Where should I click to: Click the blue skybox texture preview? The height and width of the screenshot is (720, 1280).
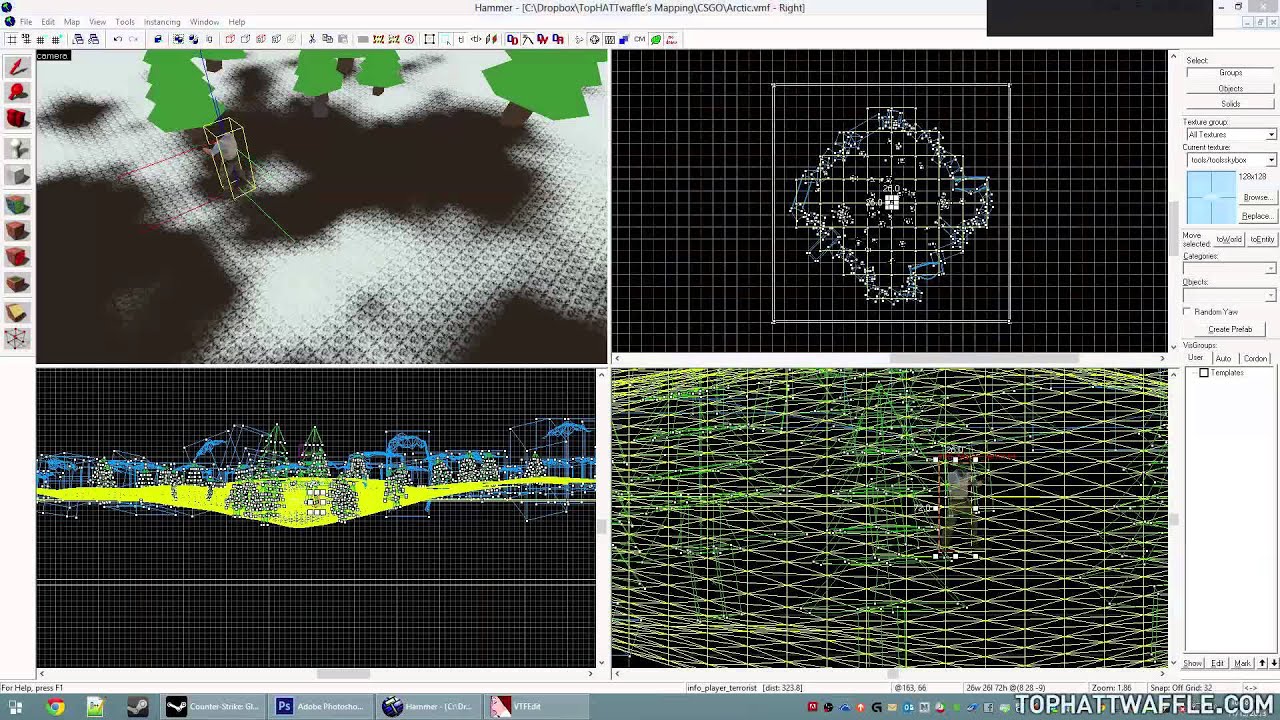click(1211, 197)
